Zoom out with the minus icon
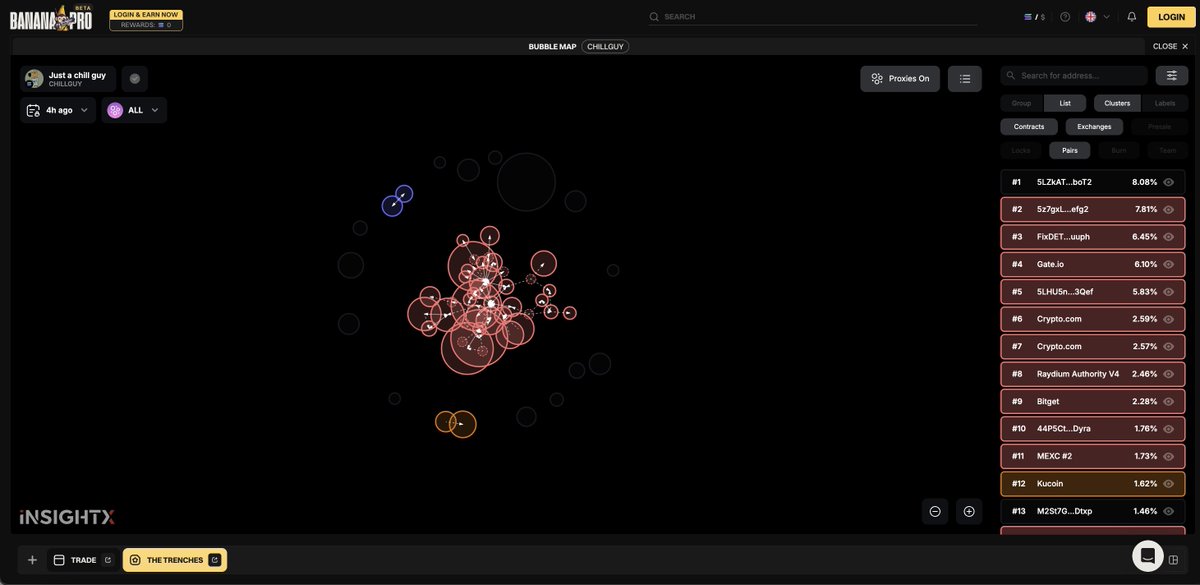This screenshot has height=585, width=1200. click(x=935, y=511)
